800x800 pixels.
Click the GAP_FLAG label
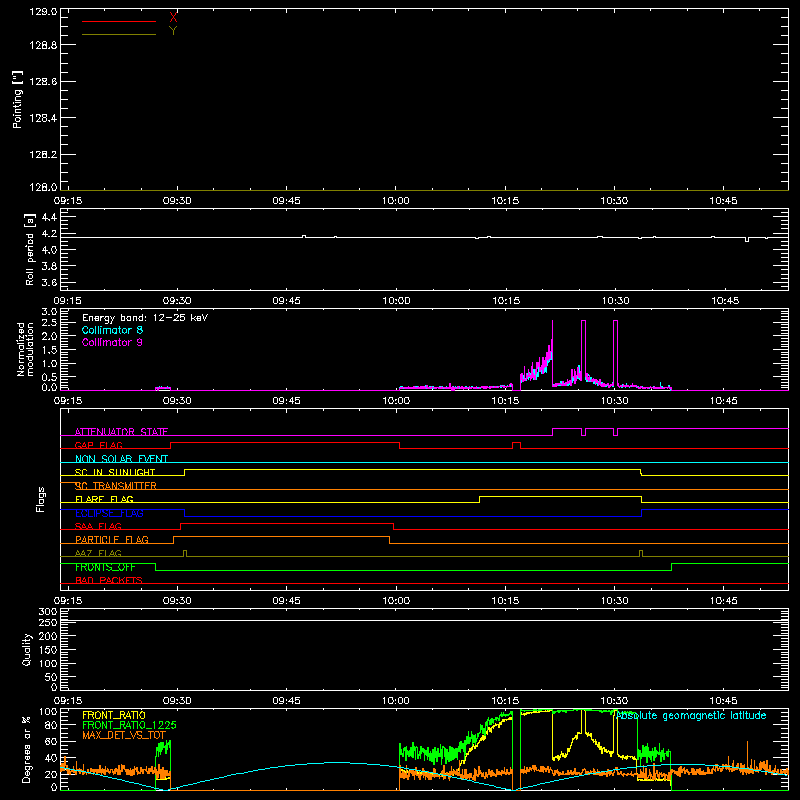(98, 445)
